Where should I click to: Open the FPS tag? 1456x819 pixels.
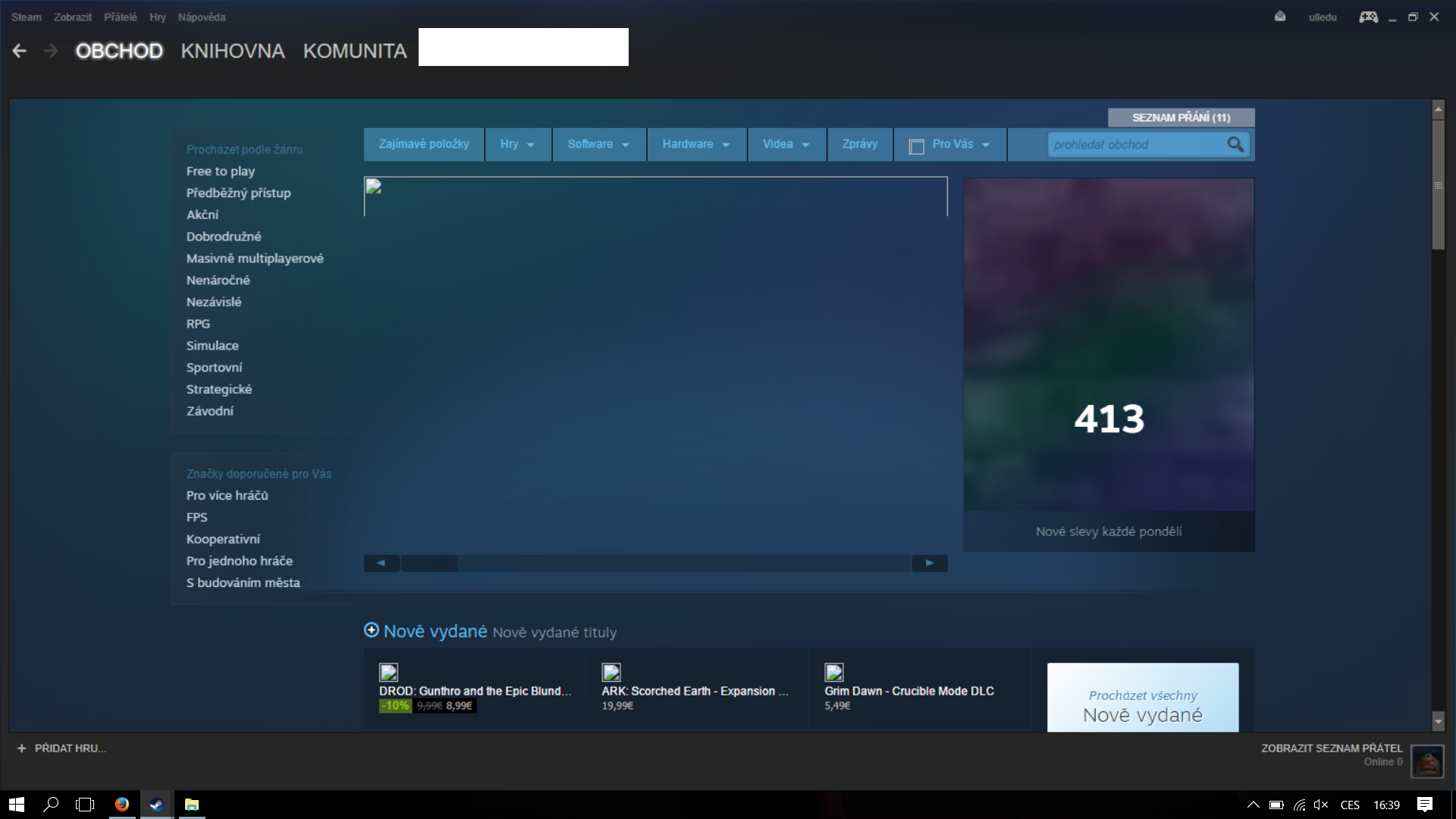pyautogui.click(x=196, y=517)
